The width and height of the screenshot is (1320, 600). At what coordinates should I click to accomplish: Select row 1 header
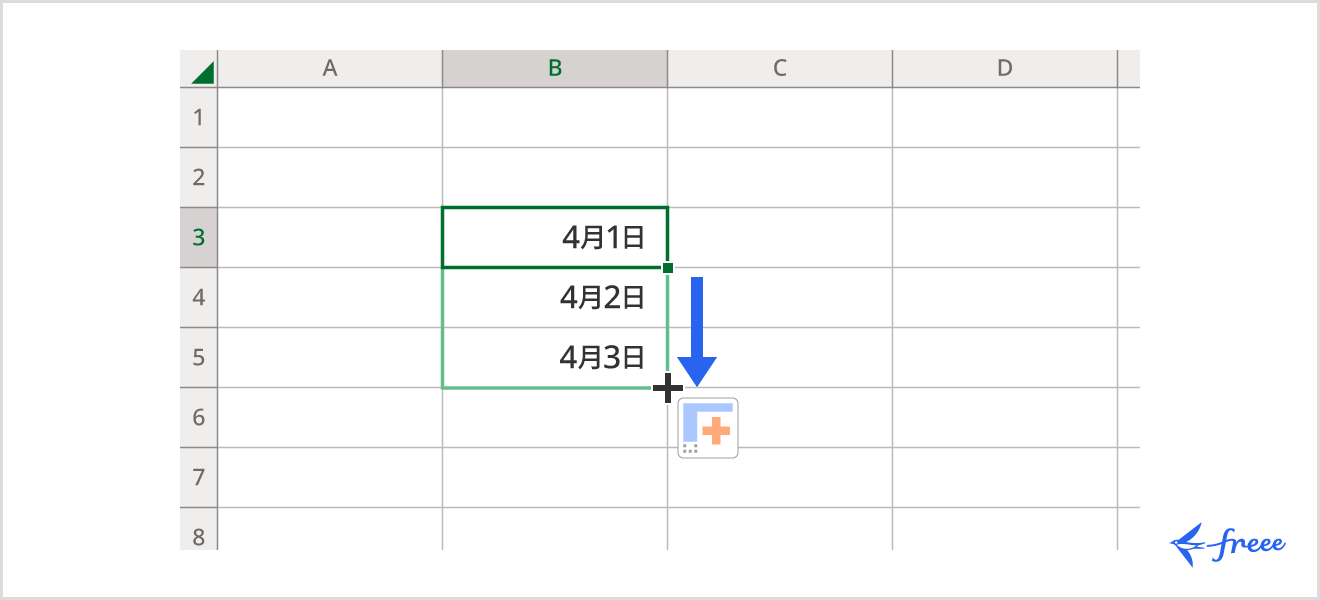pyautogui.click(x=198, y=118)
